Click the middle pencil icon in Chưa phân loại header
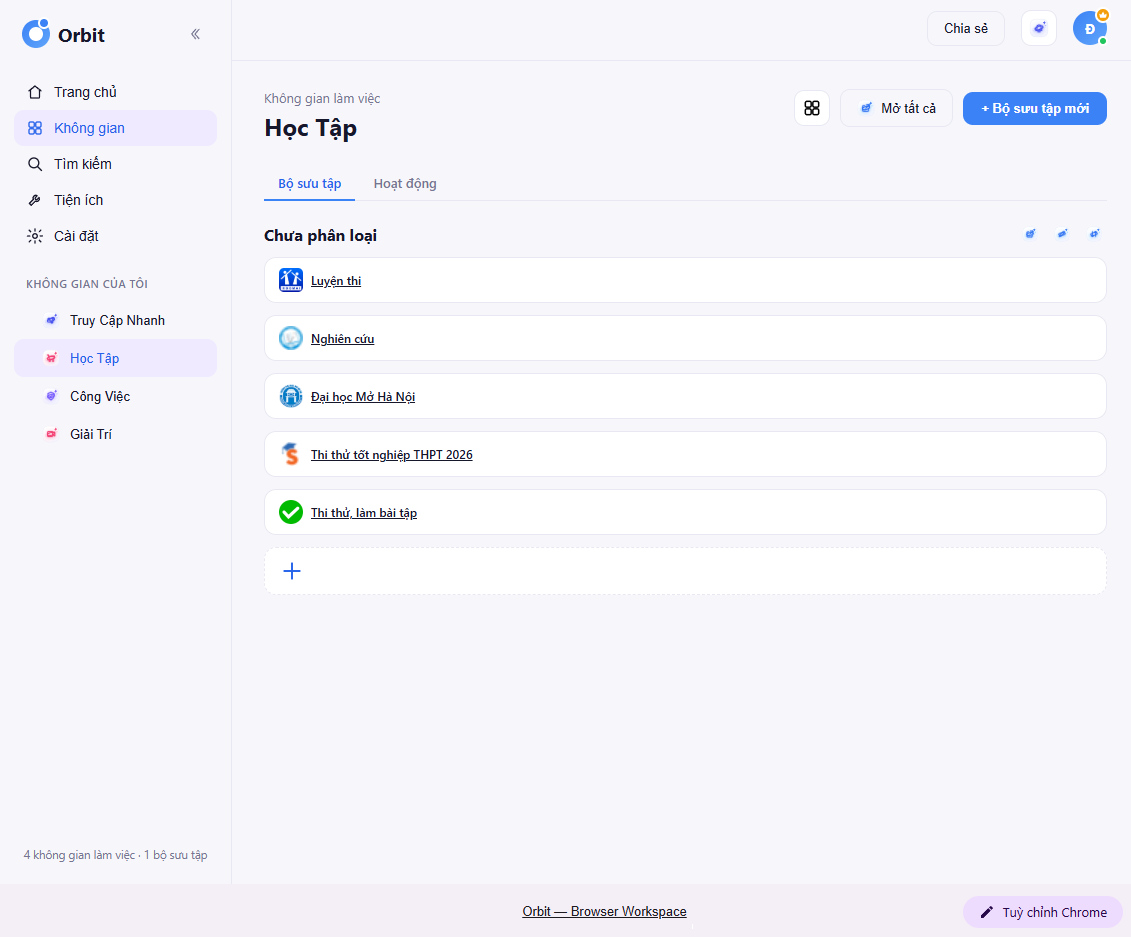Viewport: 1131px width, 937px height. click(x=1062, y=234)
